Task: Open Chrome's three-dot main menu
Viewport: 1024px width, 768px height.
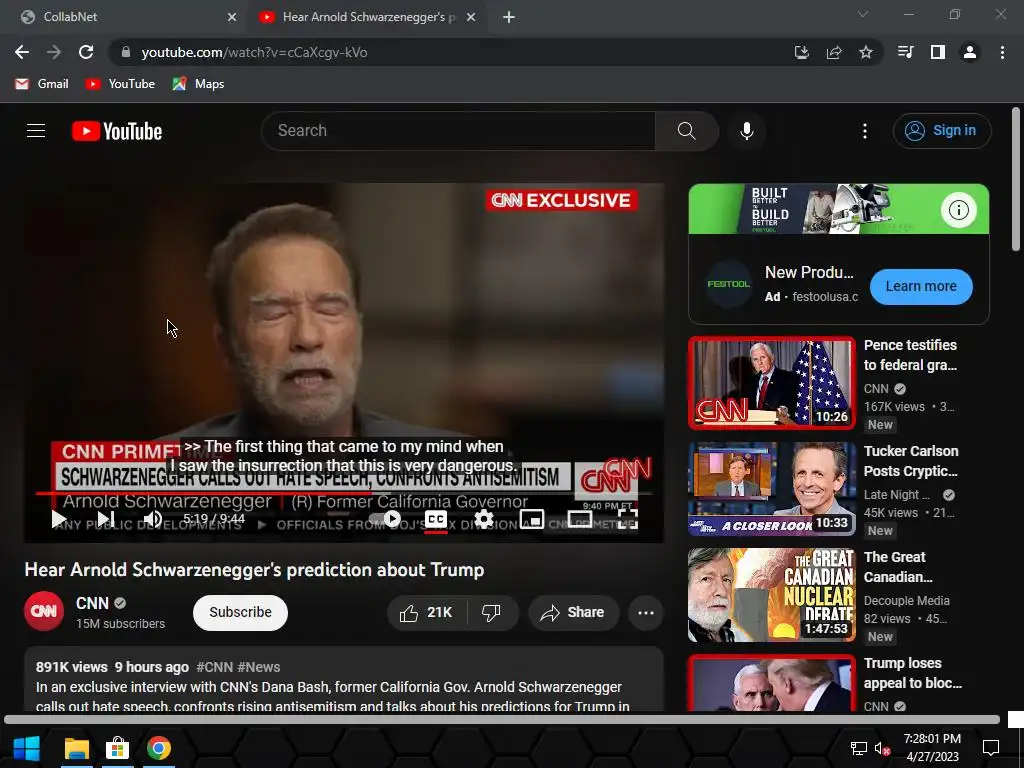Action: (1002, 52)
